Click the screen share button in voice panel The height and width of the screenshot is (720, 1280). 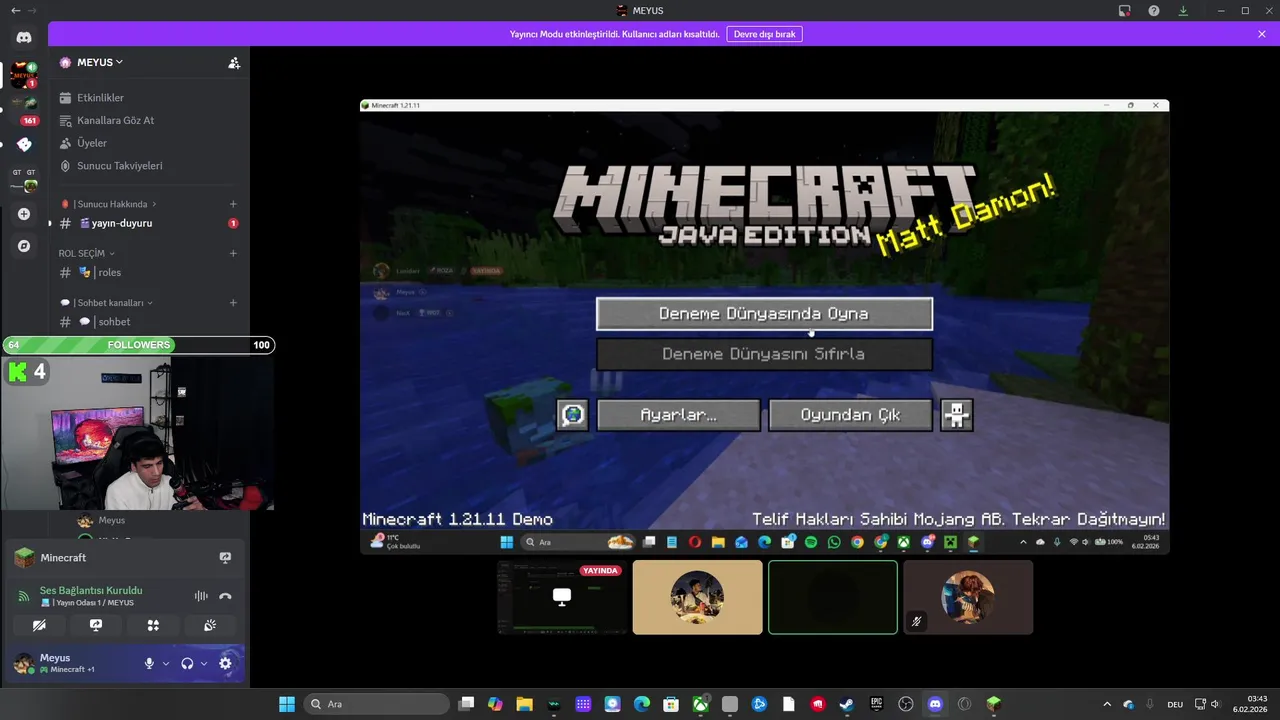click(96, 625)
